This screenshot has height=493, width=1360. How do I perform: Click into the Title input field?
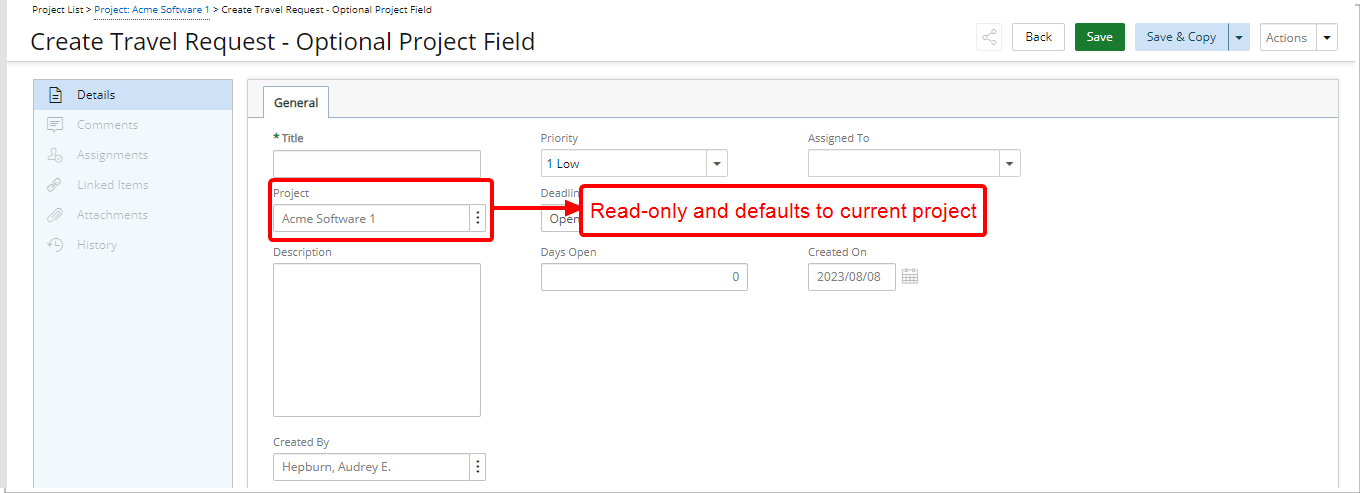pos(376,163)
